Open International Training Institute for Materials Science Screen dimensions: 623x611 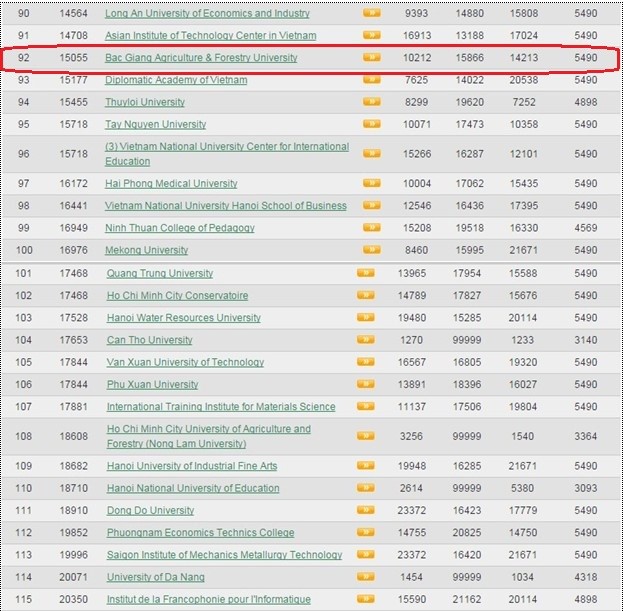coord(221,407)
